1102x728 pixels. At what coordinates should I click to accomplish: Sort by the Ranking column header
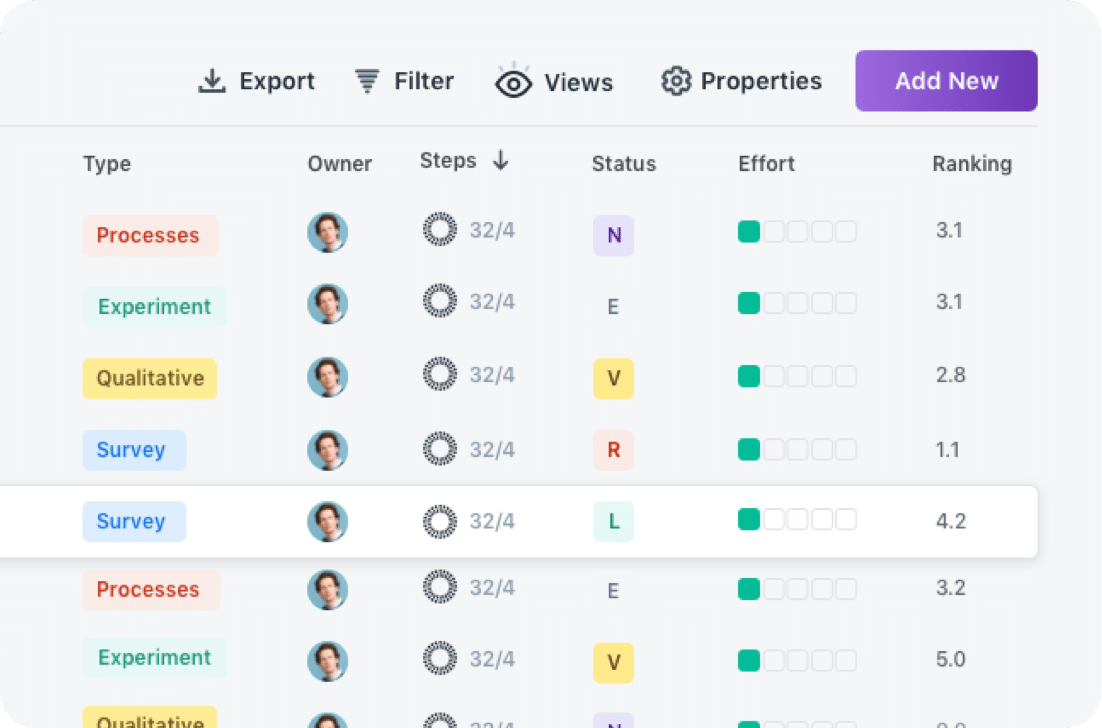pos(972,164)
